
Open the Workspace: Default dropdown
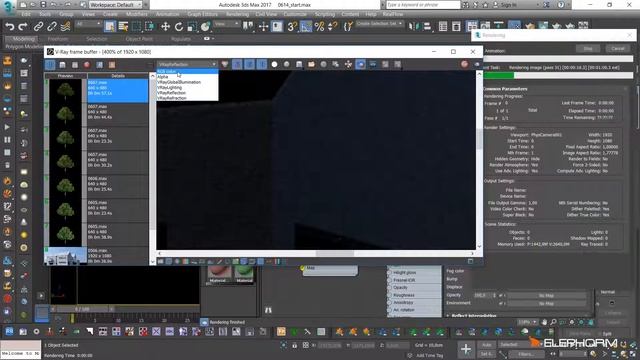pos(116,5)
